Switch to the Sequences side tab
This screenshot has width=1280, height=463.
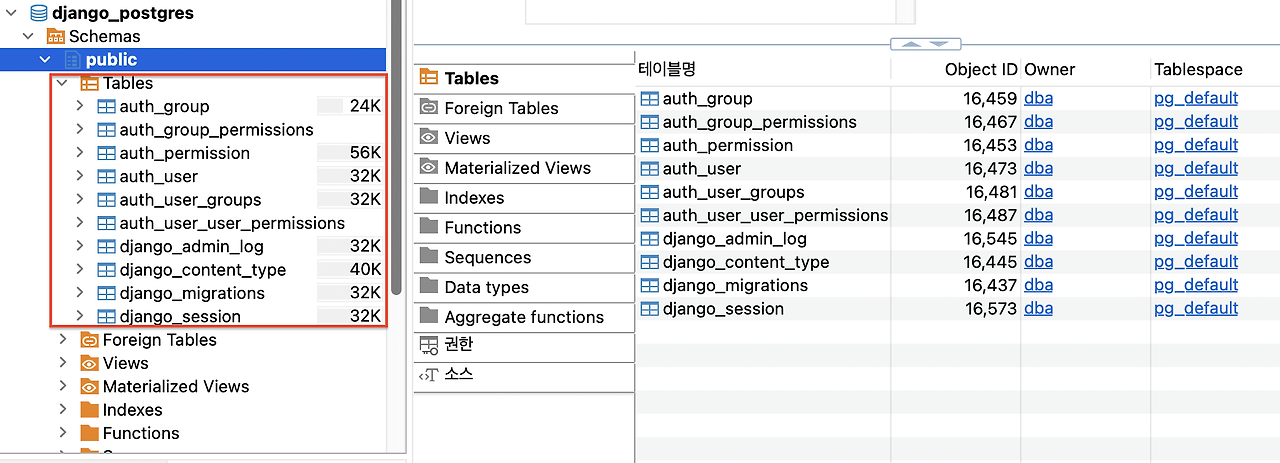click(x=523, y=257)
